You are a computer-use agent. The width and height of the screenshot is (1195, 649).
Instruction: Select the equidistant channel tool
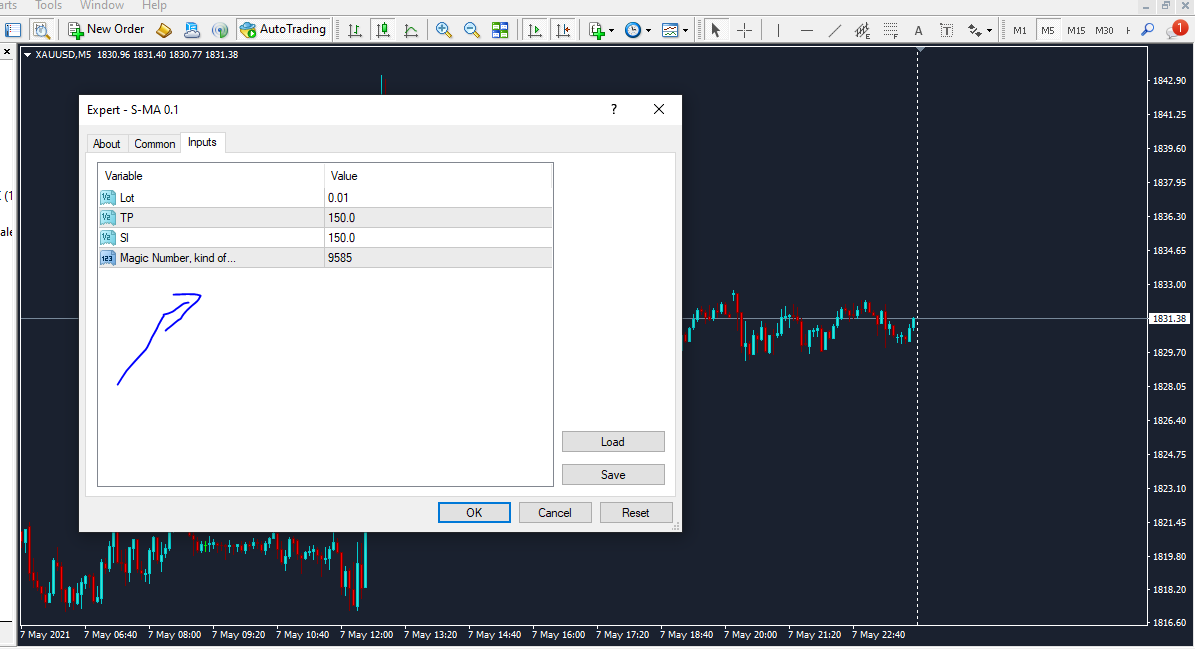click(x=863, y=30)
